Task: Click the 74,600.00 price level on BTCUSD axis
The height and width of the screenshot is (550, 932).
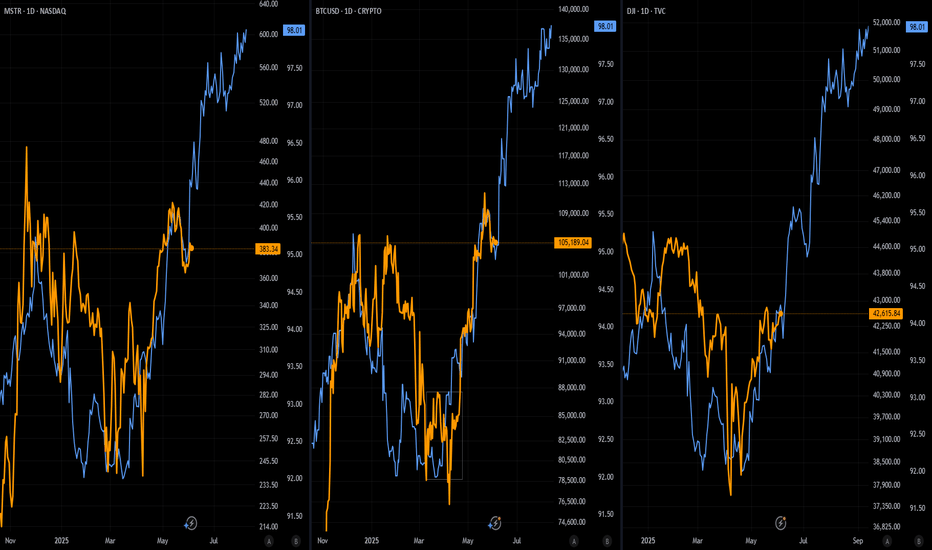Action: tap(572, 522)
